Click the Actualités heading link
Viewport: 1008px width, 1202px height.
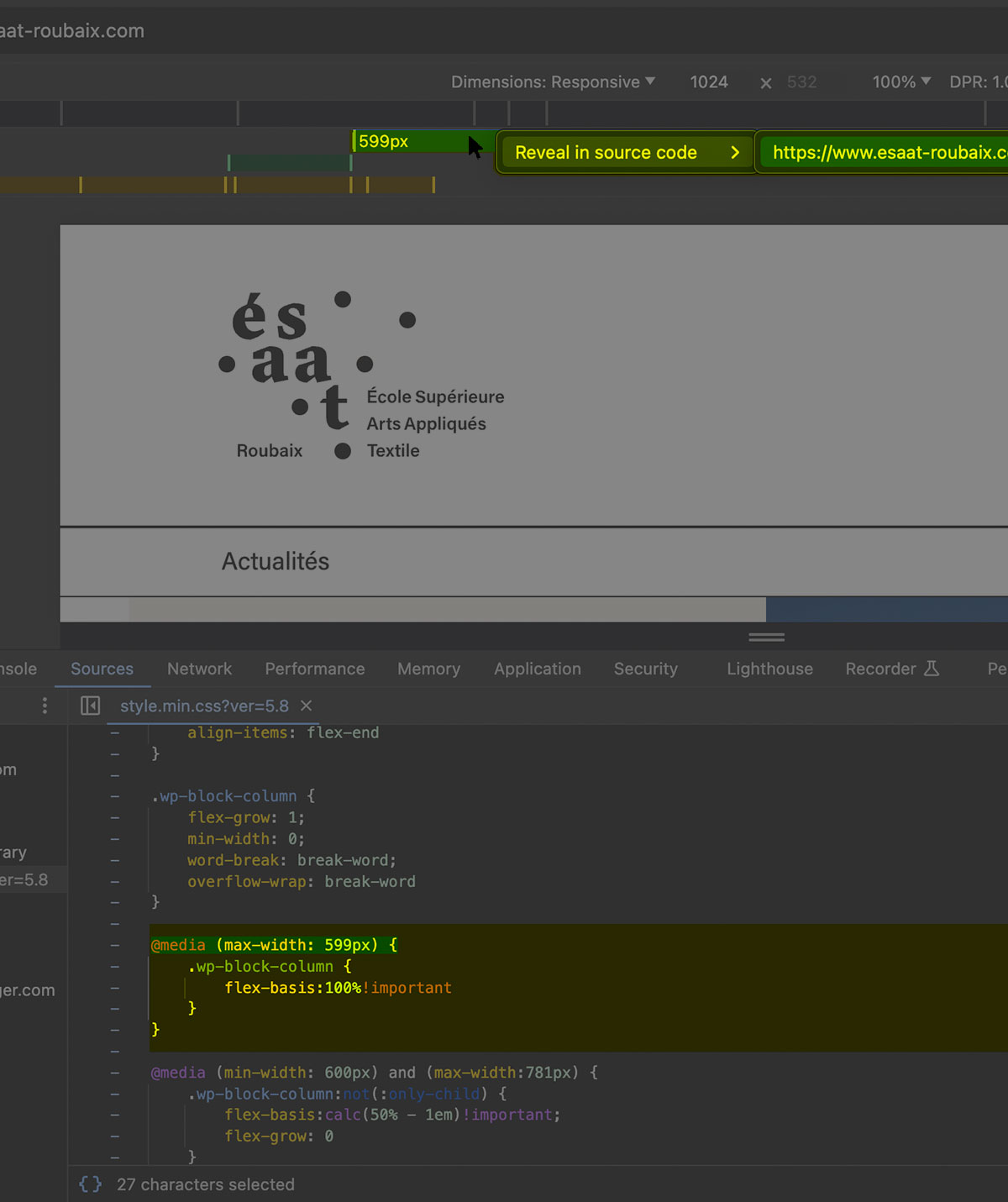tap(276, 561)
